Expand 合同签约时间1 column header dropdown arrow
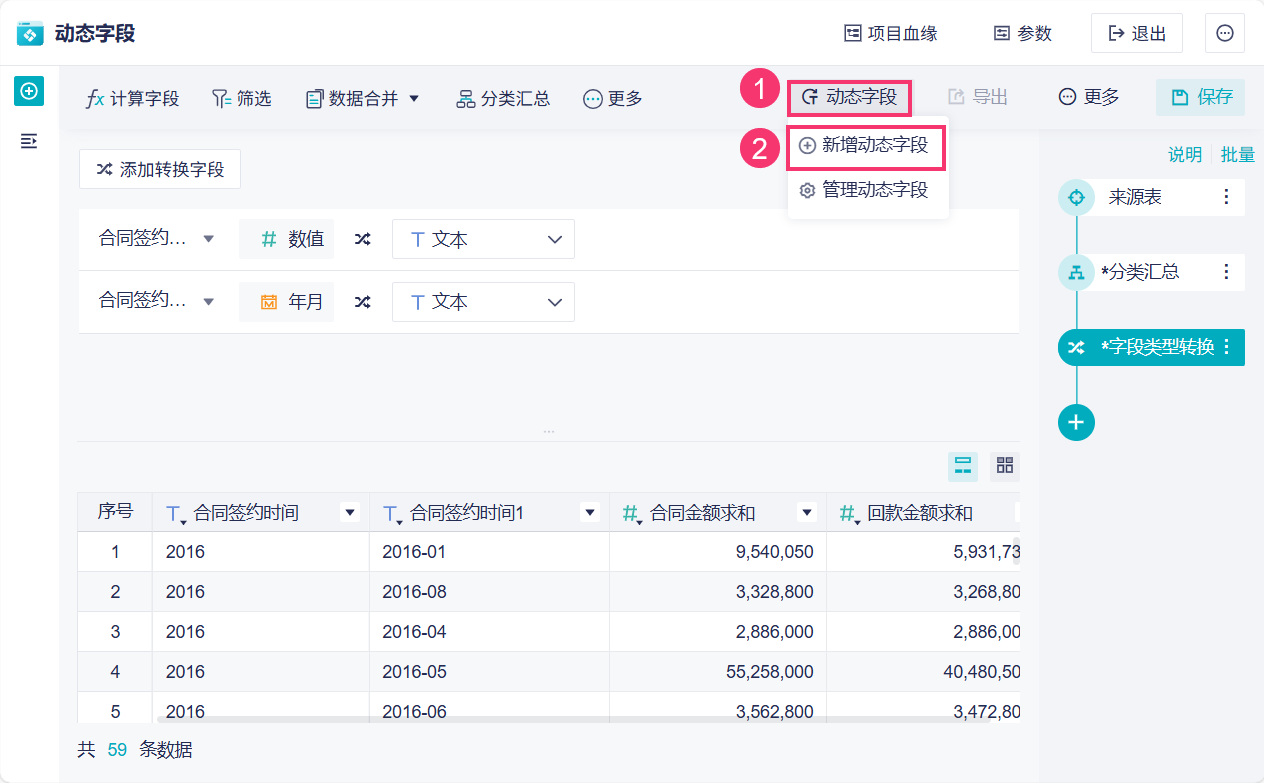 pyautogui.click(x=591, y=512)
